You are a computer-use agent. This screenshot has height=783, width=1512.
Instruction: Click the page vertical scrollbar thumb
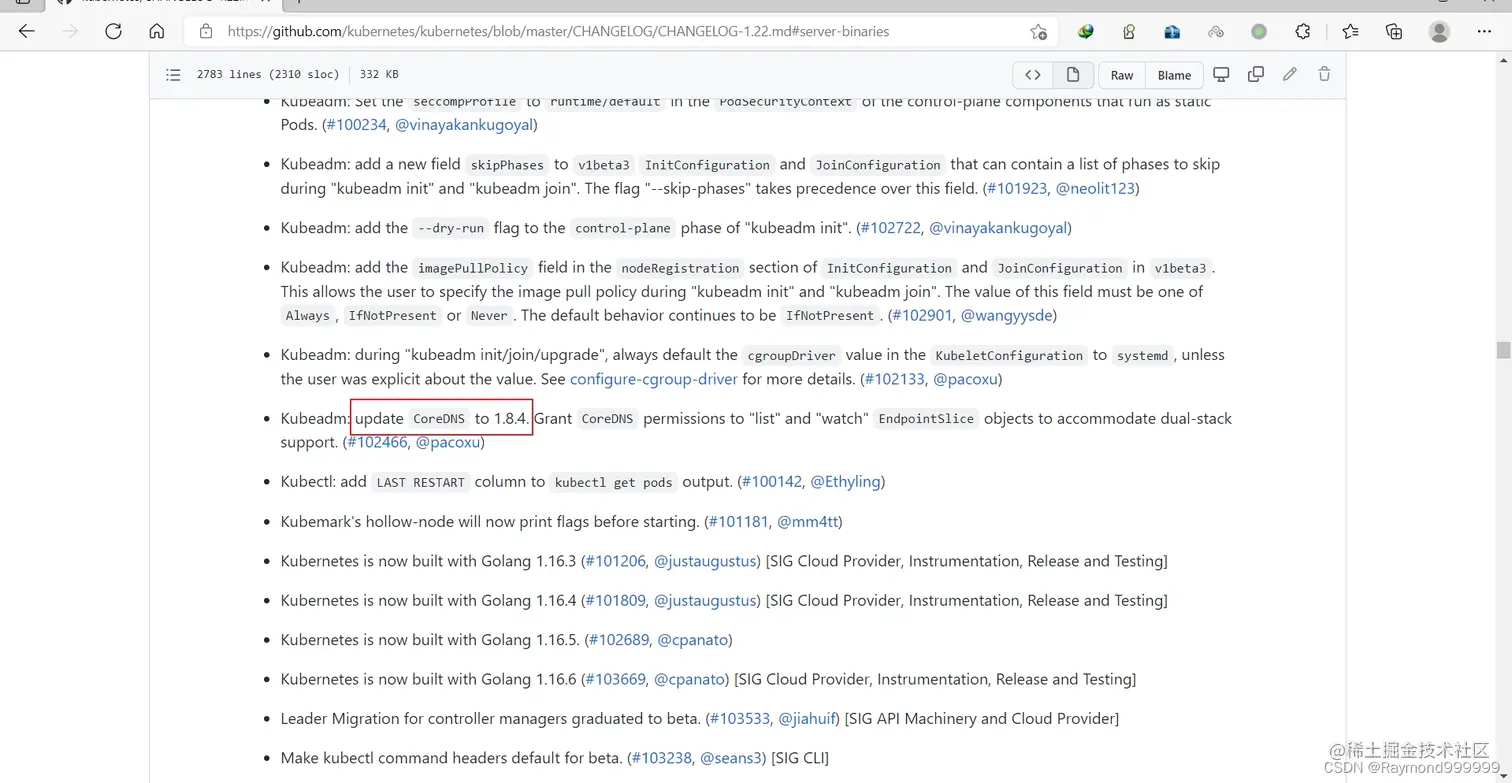(x=1502, y=350)
